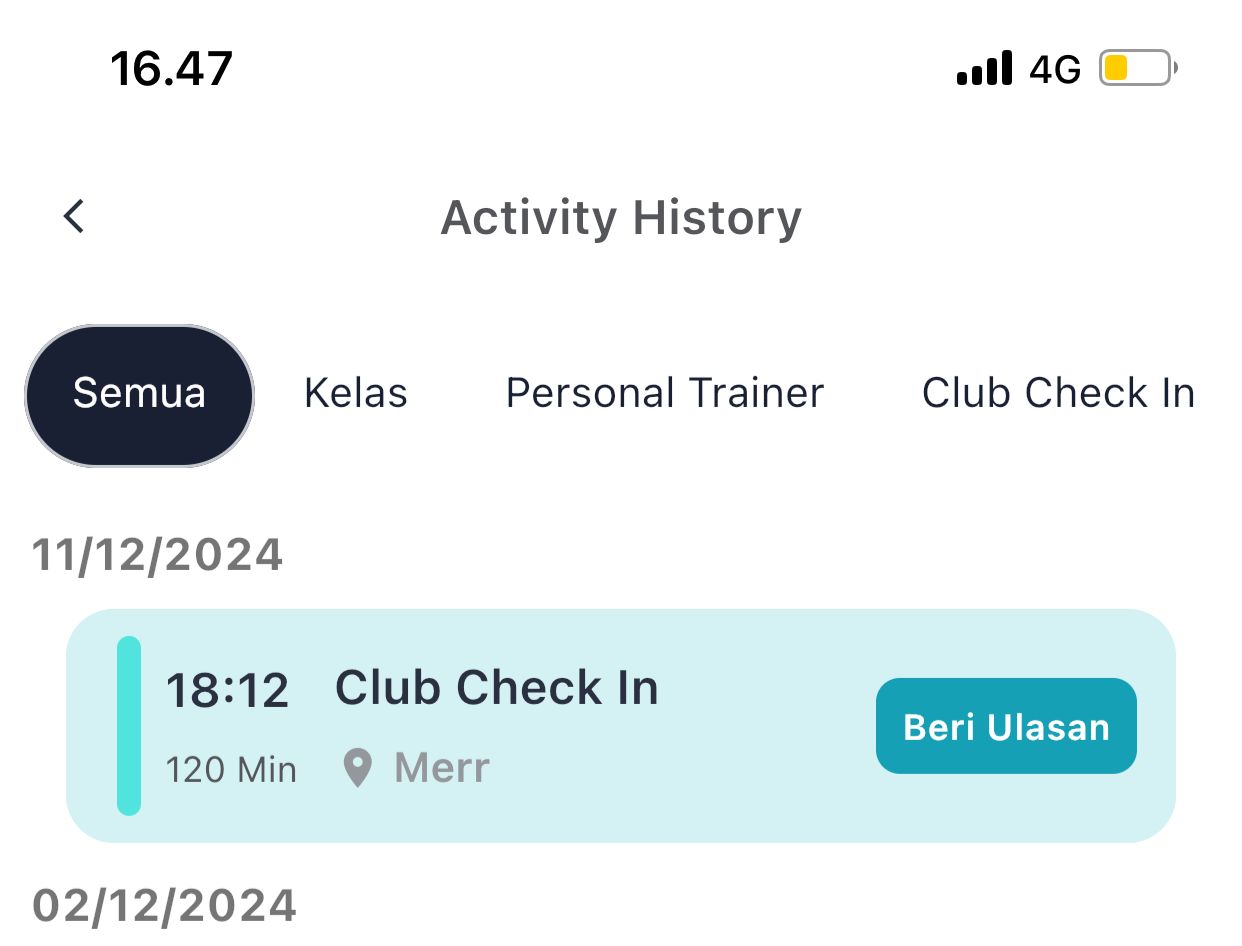Tap the Activity History title
Viewport: 1242px width, 946px height.
pyautogui.click(x=621, y=217)
